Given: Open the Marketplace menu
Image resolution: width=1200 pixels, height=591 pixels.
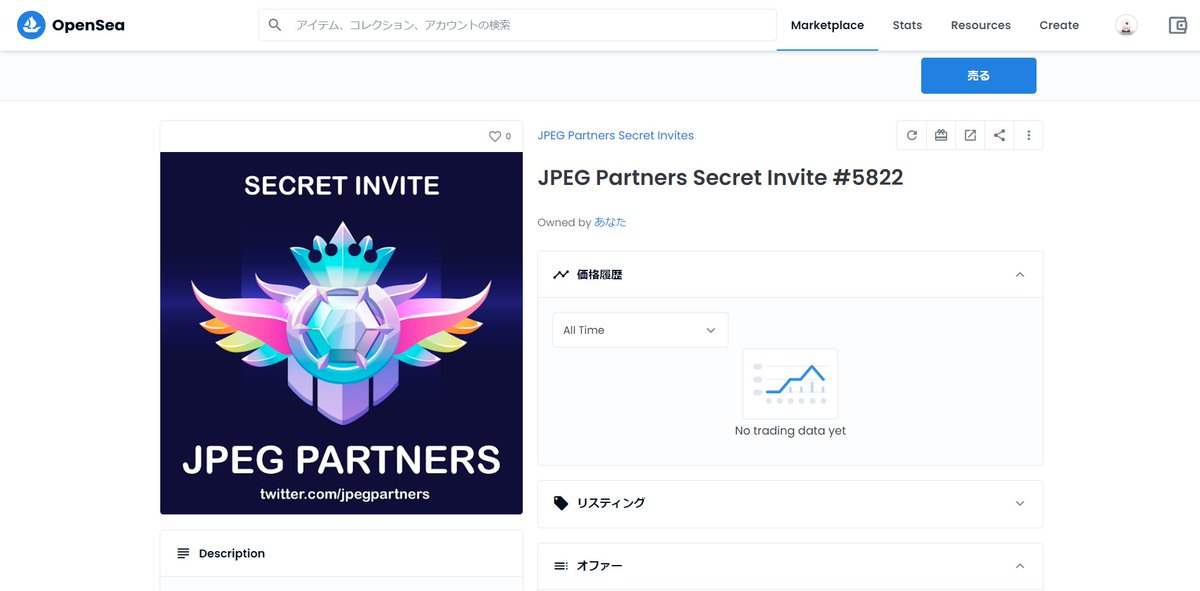Looking at the screenshot, I should [x=827, y=26].
